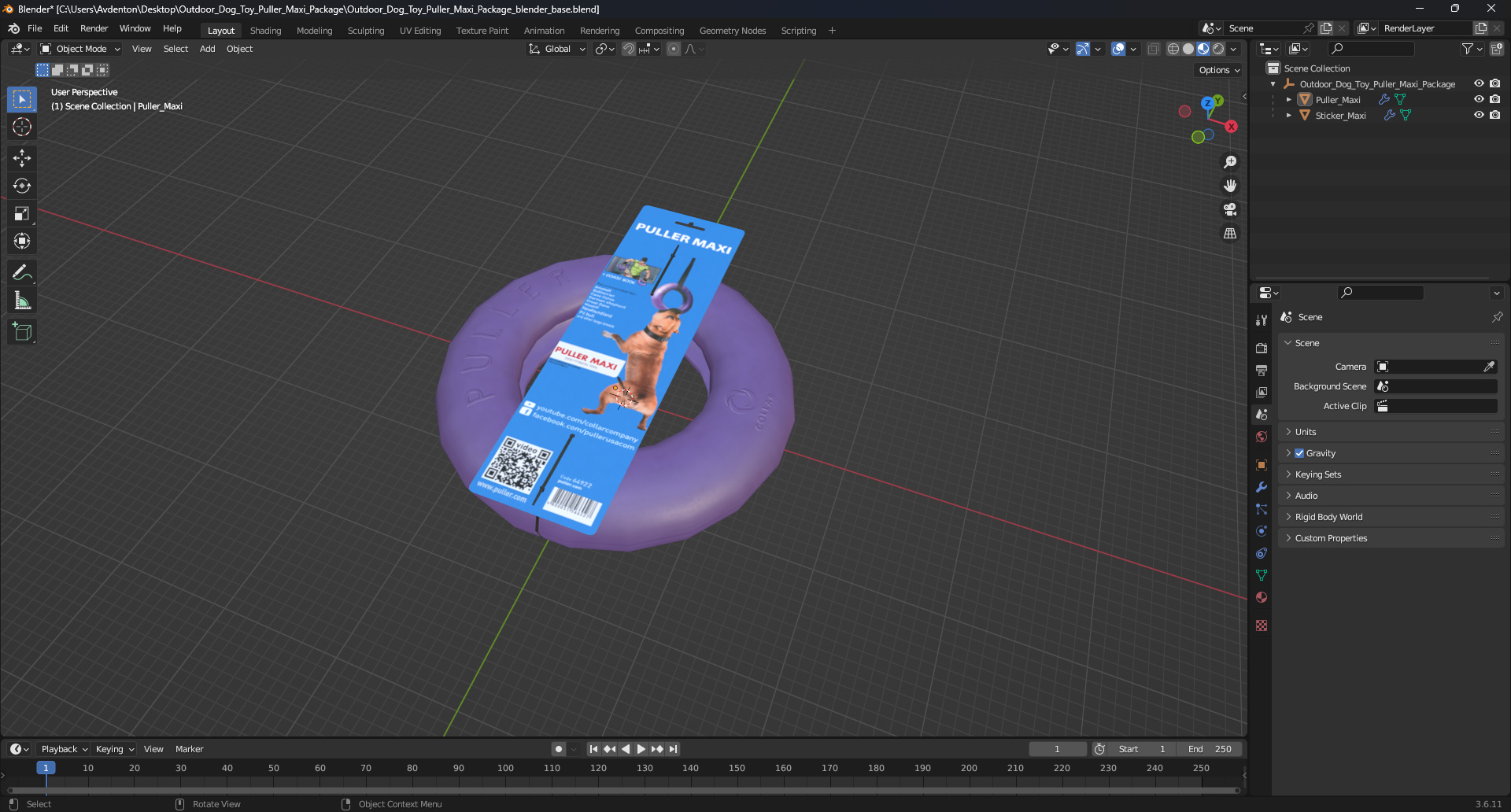Switch to the Shading workspace tab
Viewport: 1511px width, 812px height.
[265, 31]
